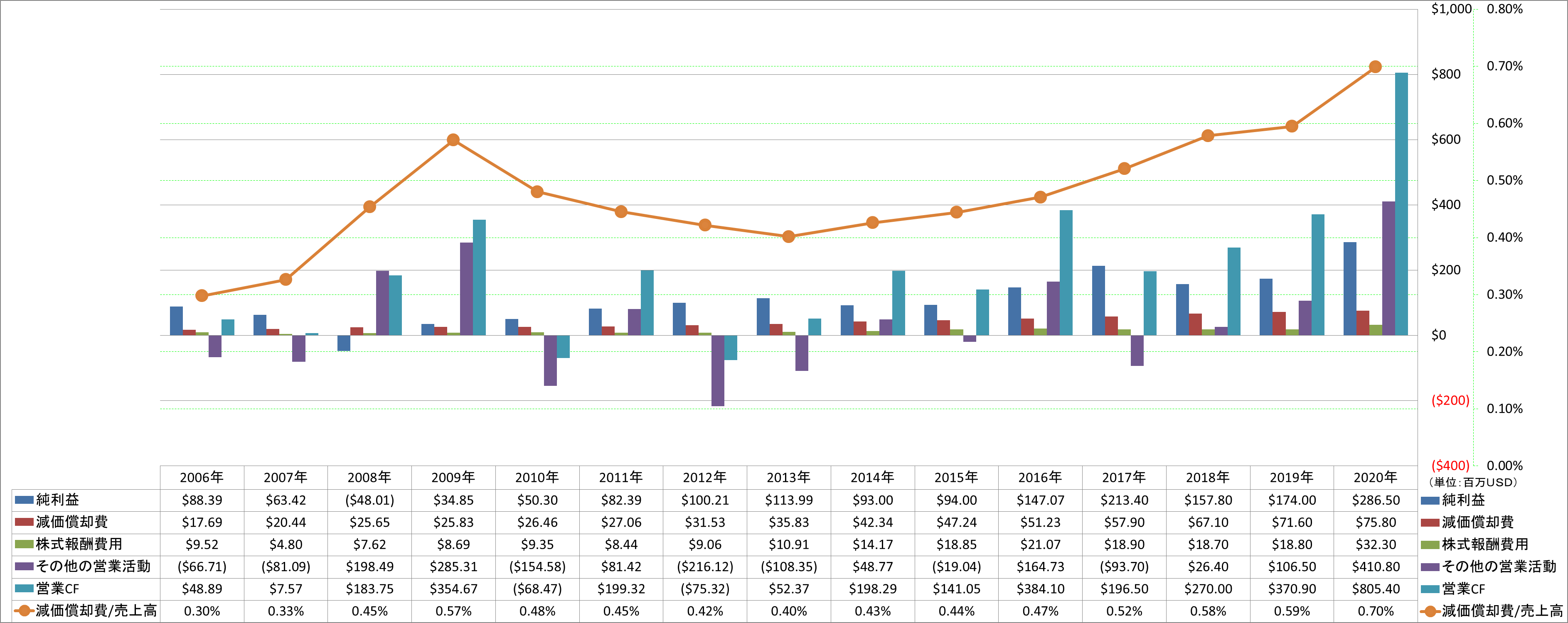
Task: Click the ($216.12) cell for 2012
Action: tap(705, 567)
